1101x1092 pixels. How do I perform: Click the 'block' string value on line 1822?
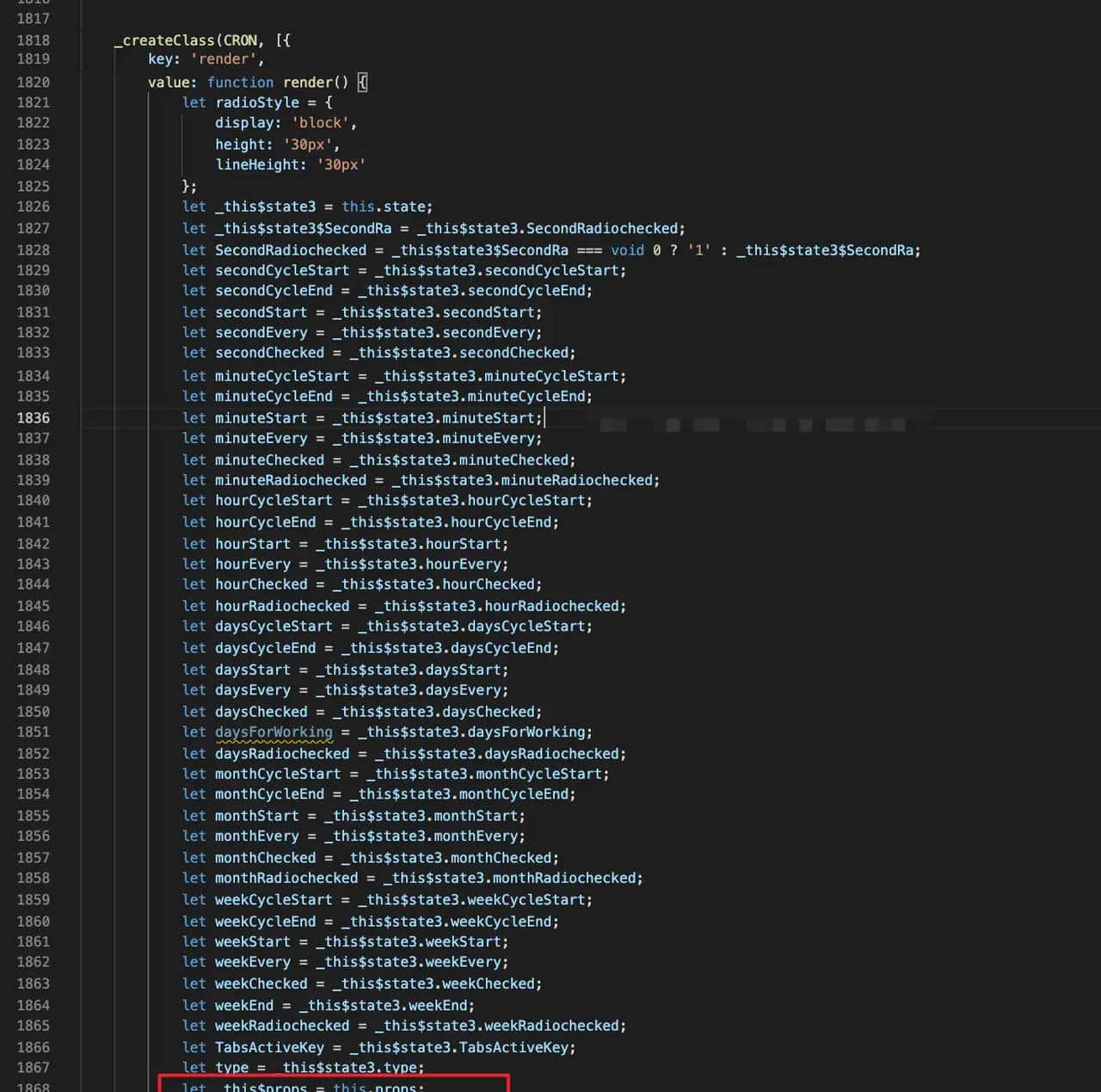click(320, 122)
